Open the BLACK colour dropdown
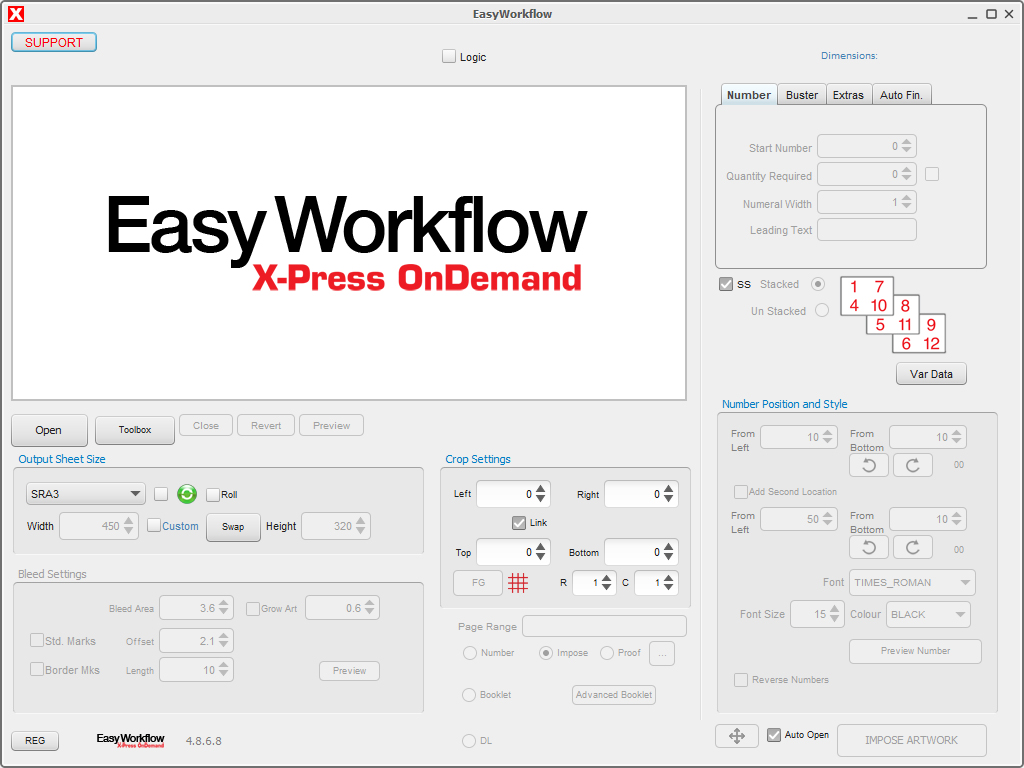1024x768 pixels. 928,615
